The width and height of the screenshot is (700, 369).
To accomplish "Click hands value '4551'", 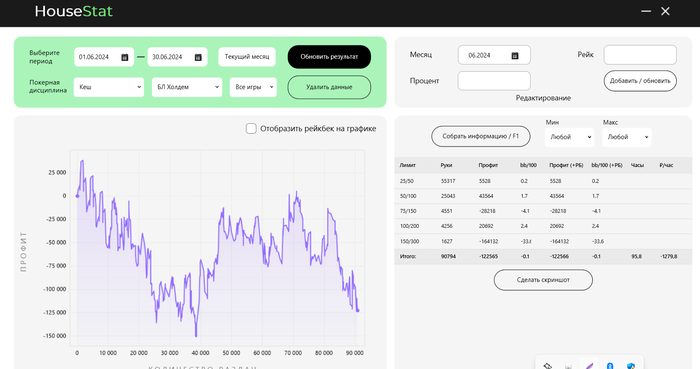I will pyautogui.click(x=446, y=211).
